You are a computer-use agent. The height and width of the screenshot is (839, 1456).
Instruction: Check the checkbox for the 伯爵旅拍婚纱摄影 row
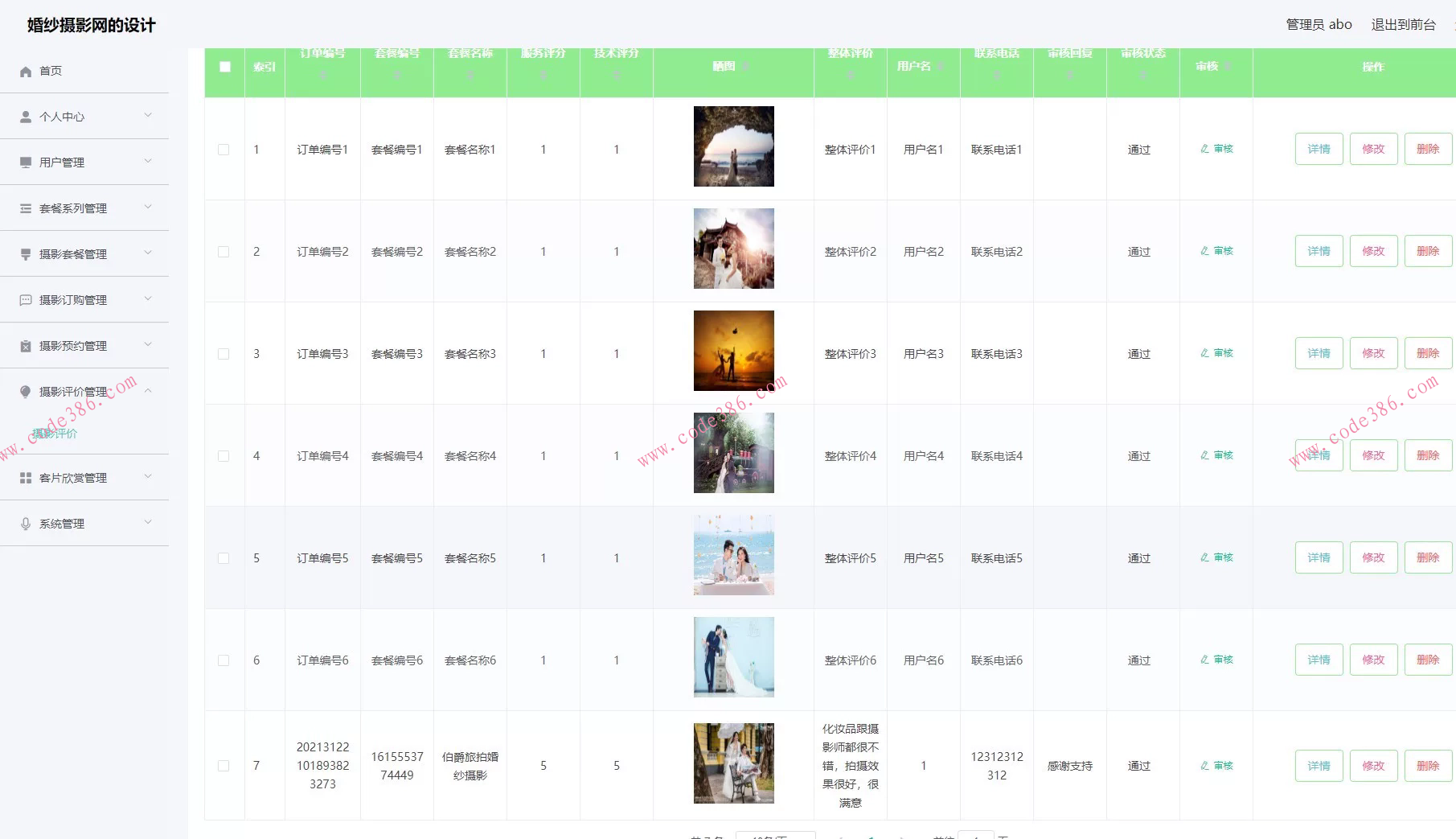point(224,766)
